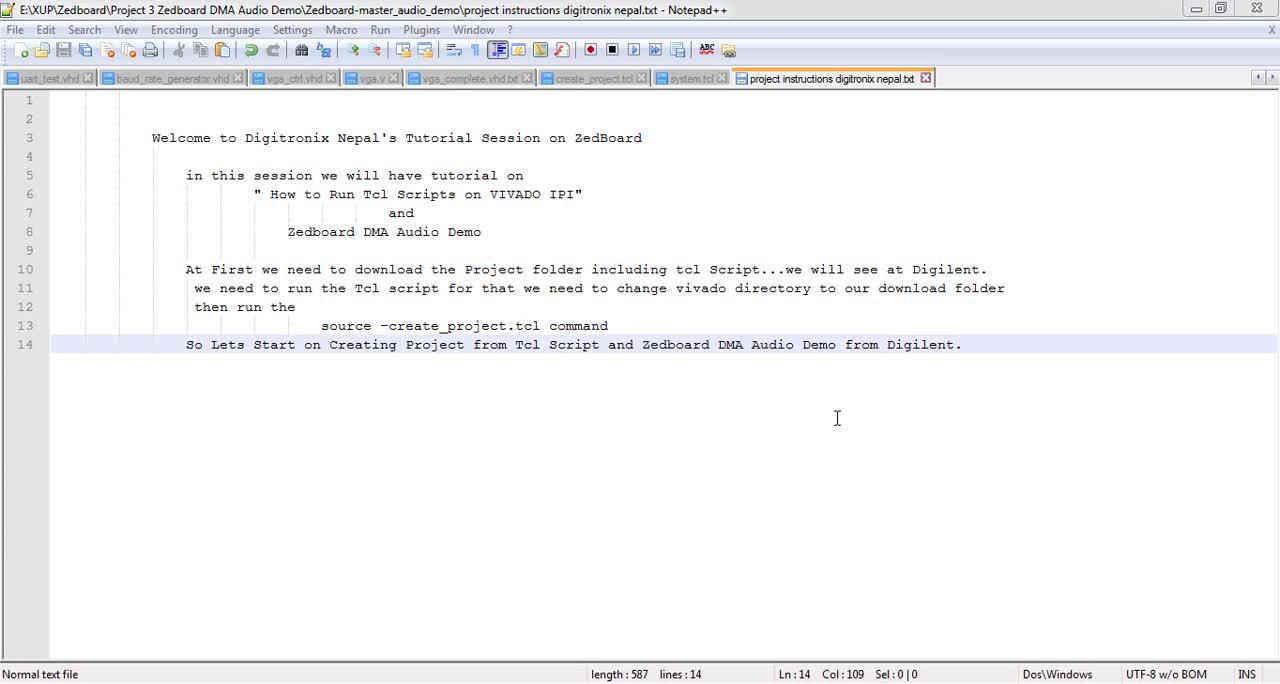Toggle the Show Indent Guide icon
1280x684 pixels.
pos(497,50)
